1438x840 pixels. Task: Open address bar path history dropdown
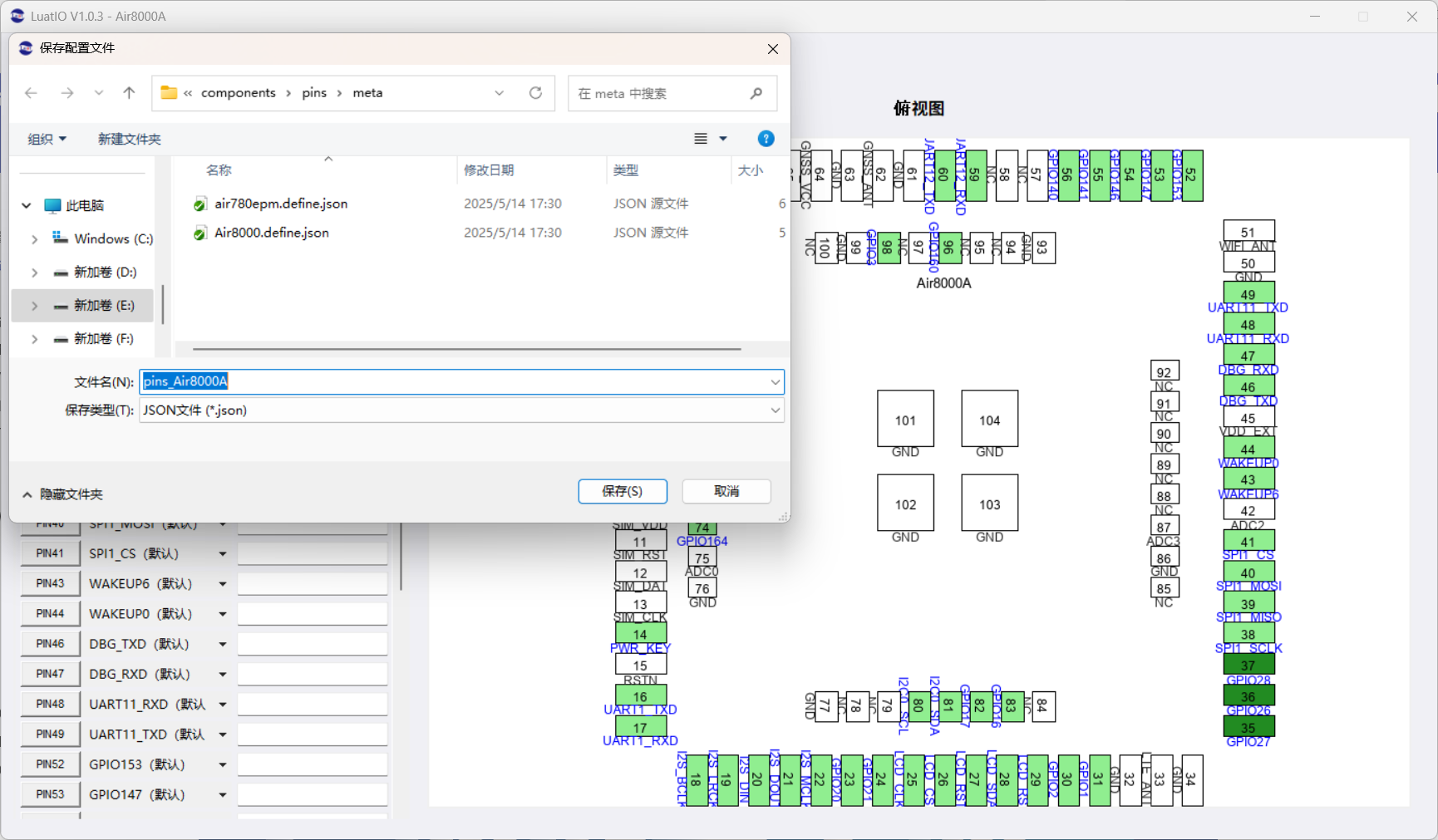pyautogui.click(x=499, y=93)
